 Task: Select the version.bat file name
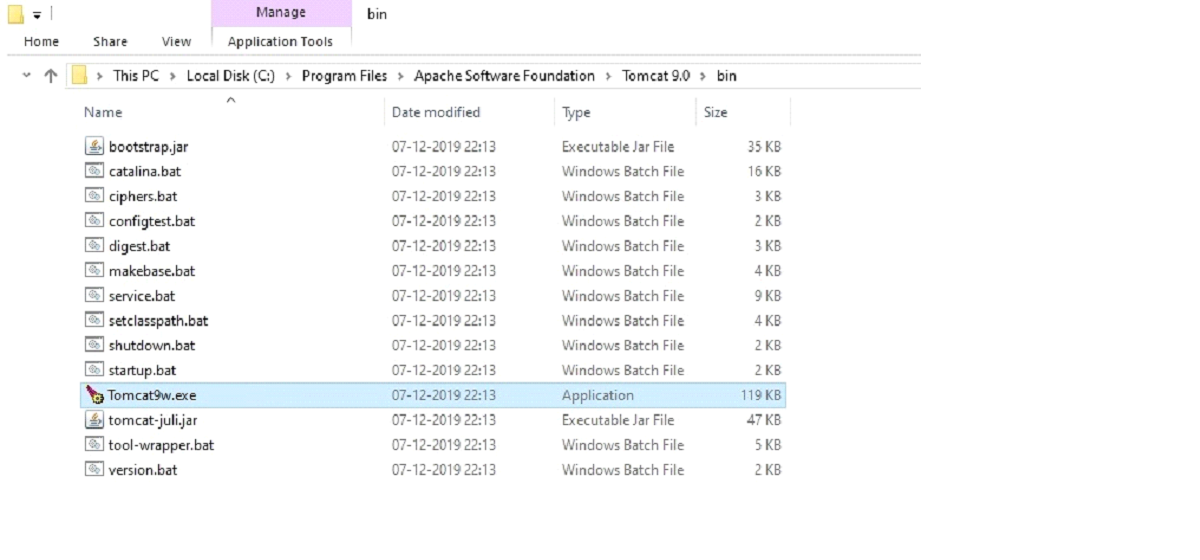click(143, 470)
